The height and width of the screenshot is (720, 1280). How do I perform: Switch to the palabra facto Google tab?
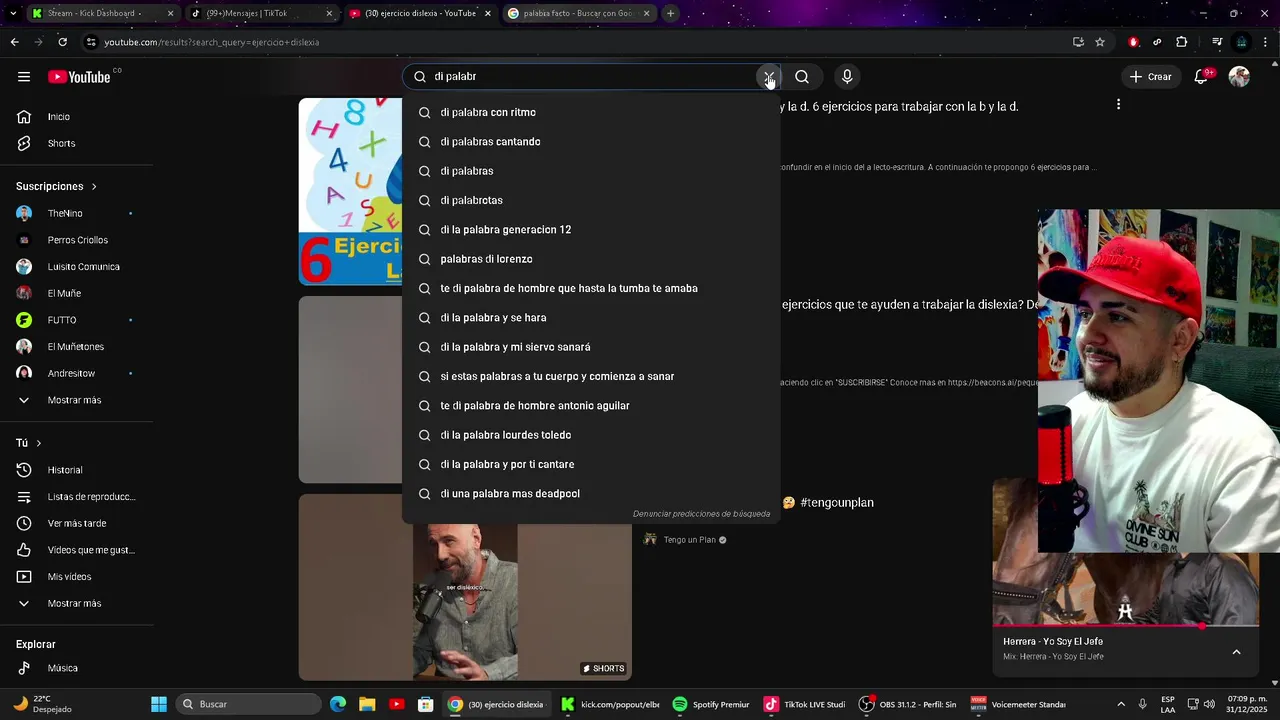[x=578, y=13]
